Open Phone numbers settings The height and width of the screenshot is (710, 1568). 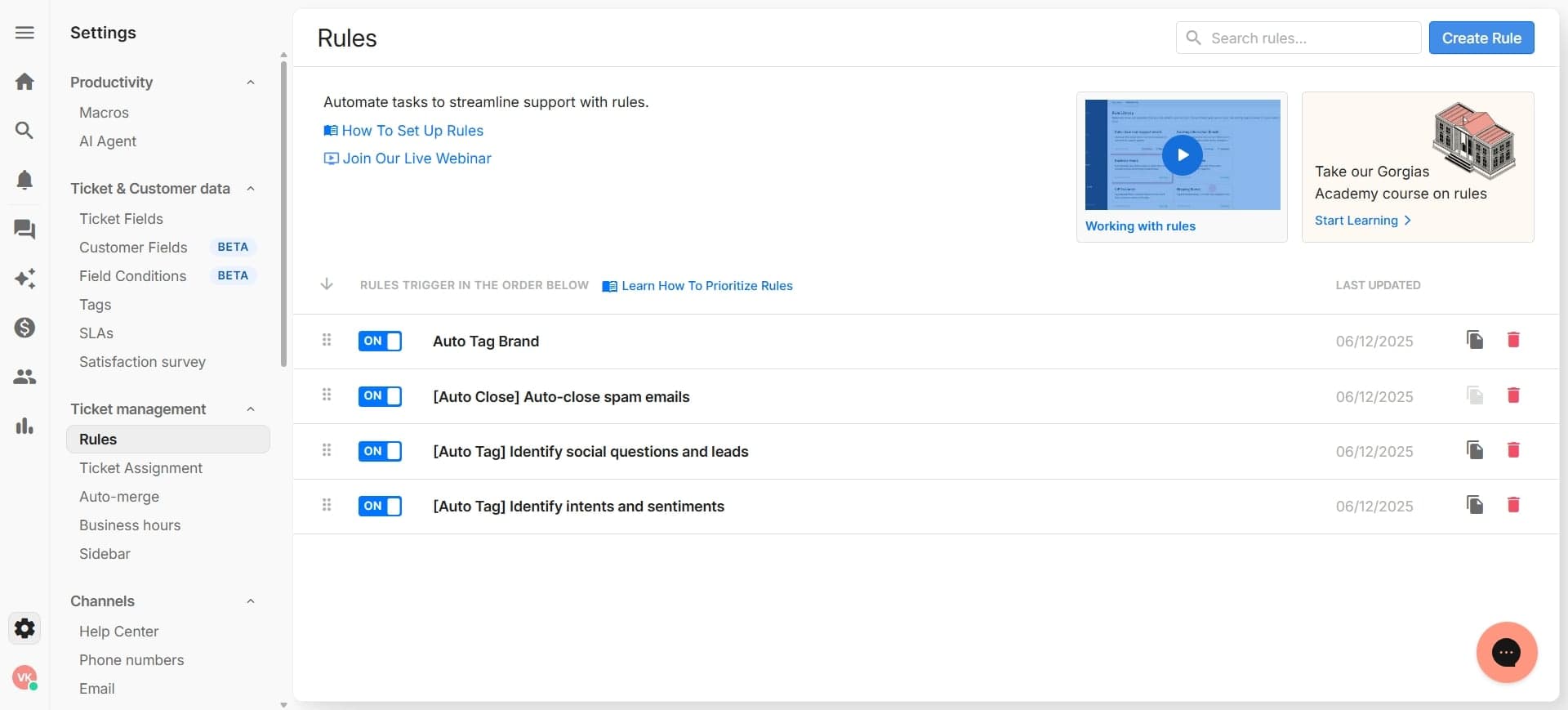coord(131,660)
